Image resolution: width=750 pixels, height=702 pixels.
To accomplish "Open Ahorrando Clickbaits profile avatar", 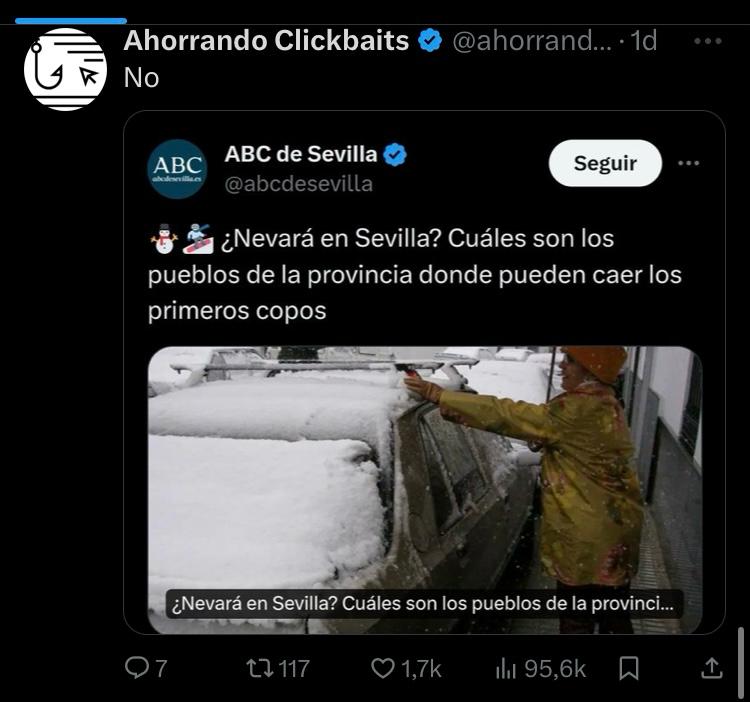I will (65, 69).
